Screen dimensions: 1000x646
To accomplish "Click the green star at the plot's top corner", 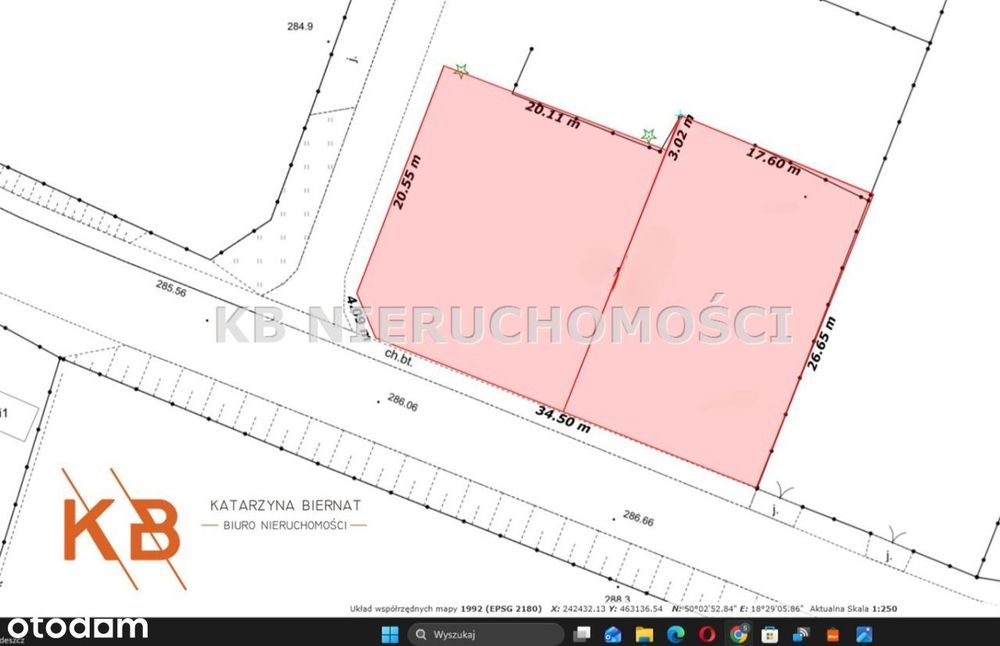I will [x=461, y=71].
